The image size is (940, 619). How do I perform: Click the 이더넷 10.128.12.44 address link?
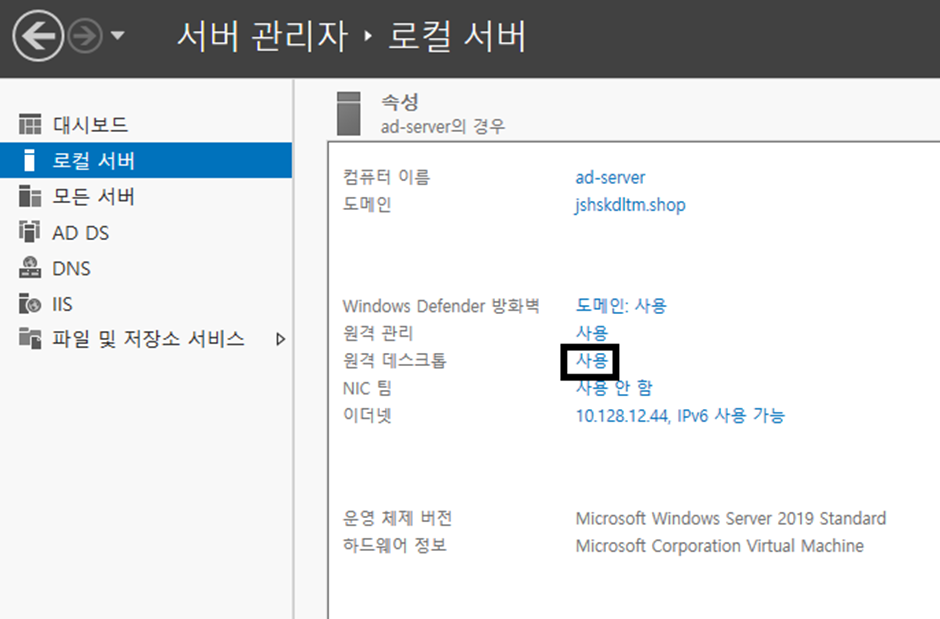[x=680, y=416]
